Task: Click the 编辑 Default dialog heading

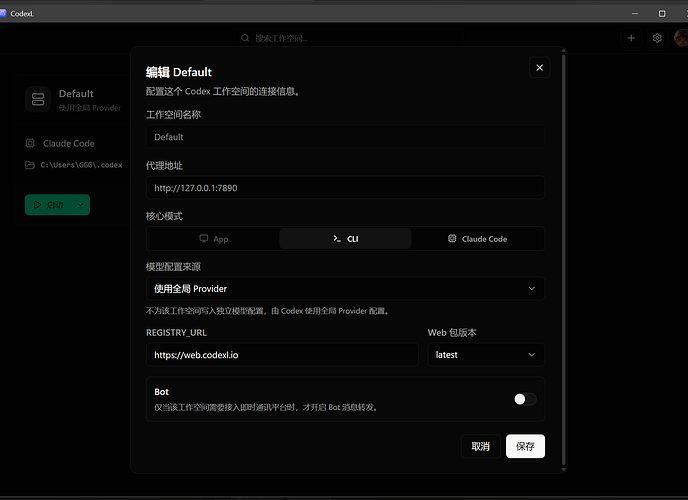Action: pyautogui.click(x=179, y=72)
